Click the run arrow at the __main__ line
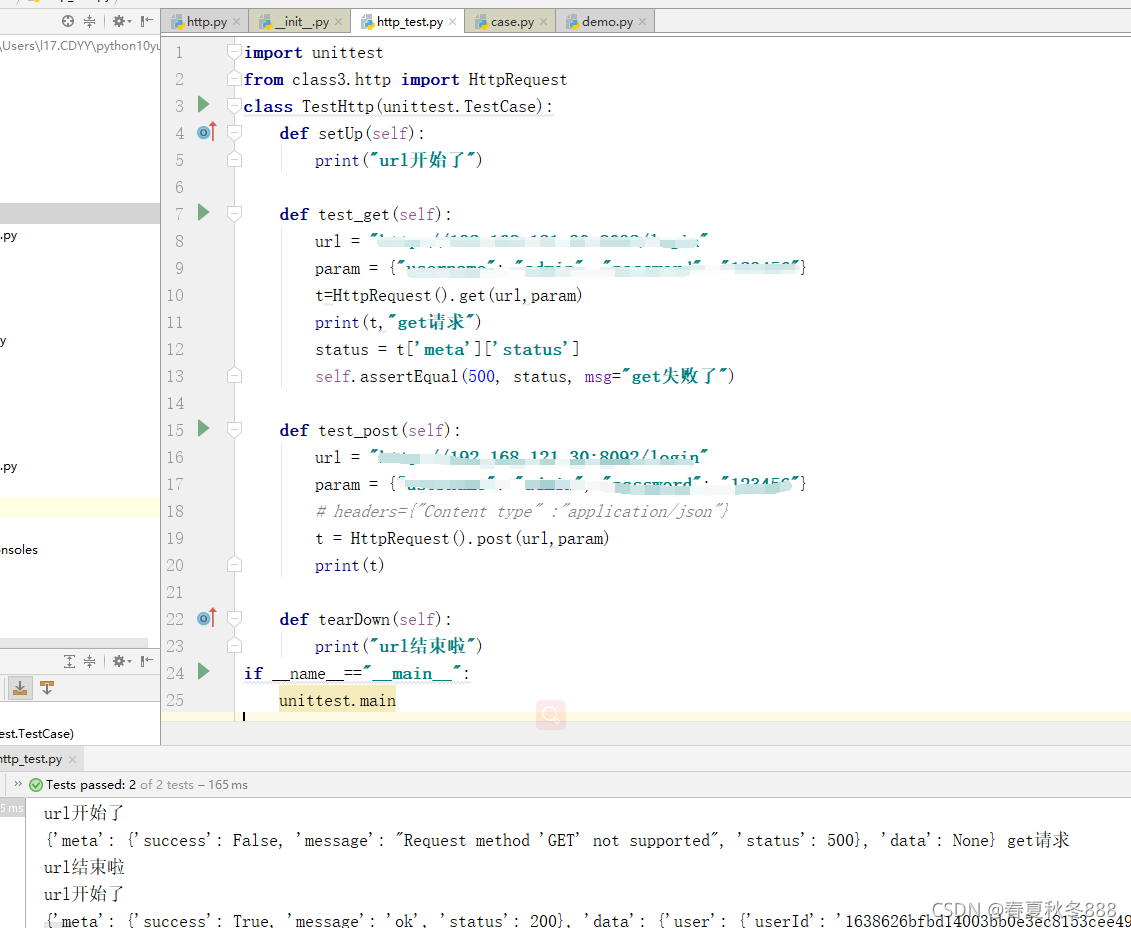This screenshot has height=928, width=1131. coord(203,672)
